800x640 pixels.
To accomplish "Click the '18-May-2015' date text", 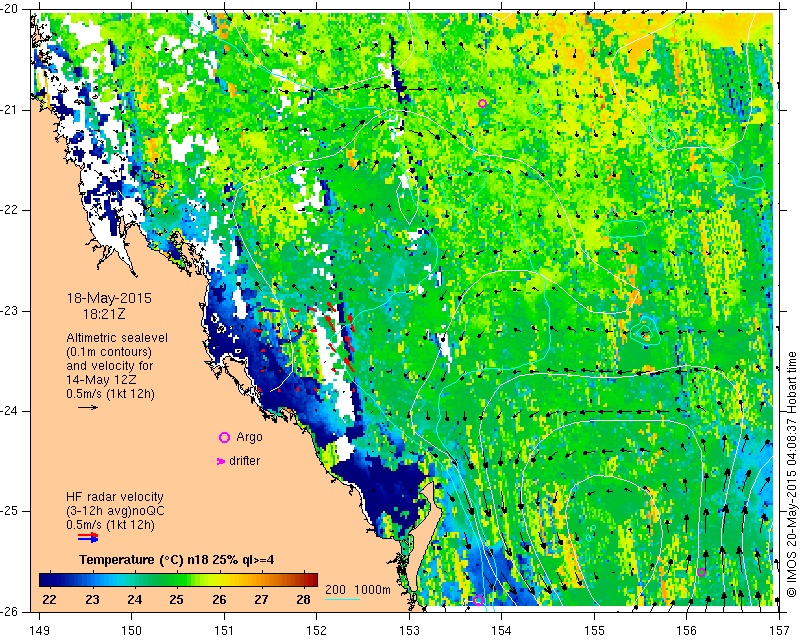I will (109, 298).
